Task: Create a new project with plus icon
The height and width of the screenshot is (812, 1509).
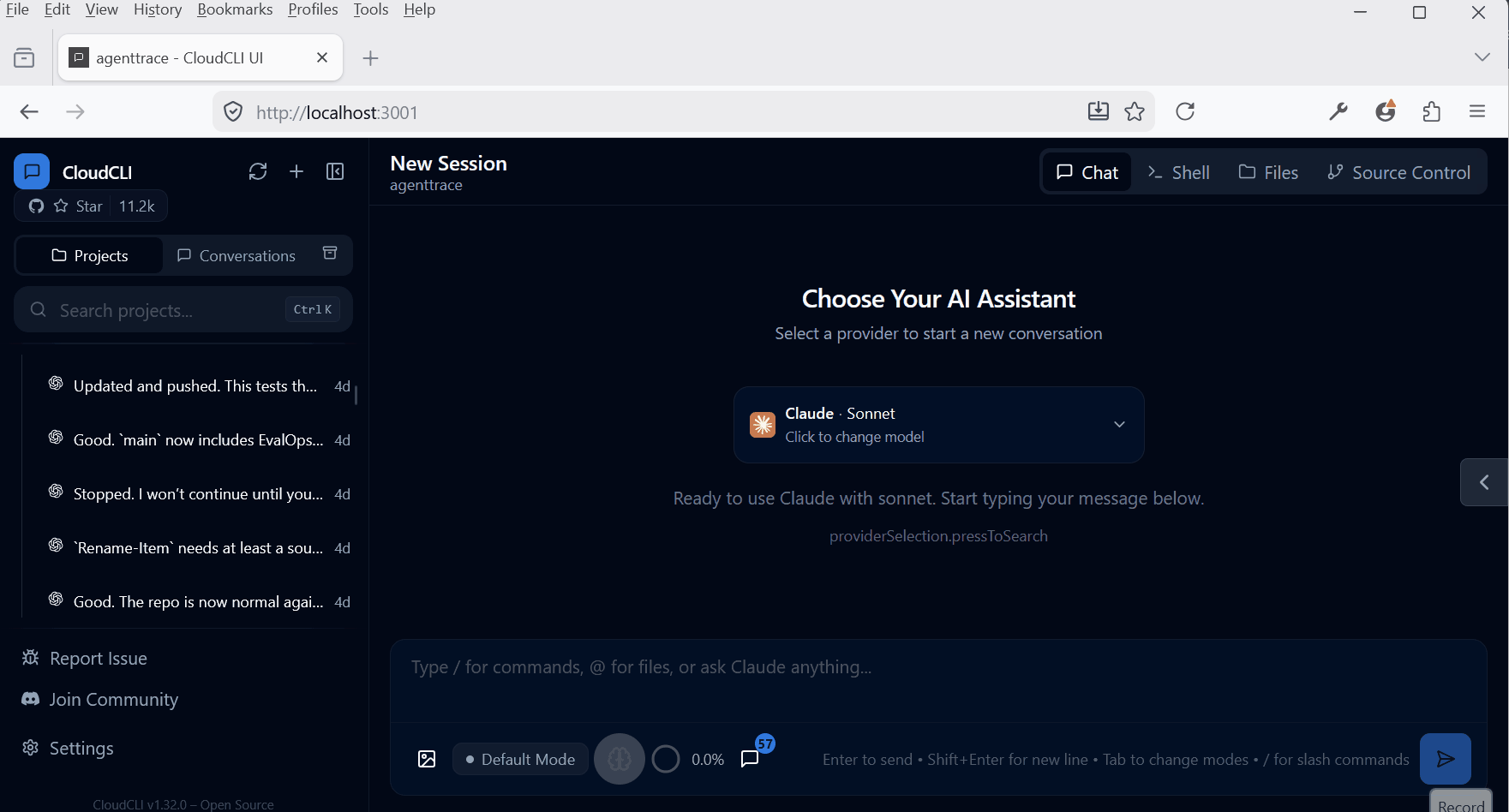Action: (x=296, y=172)
